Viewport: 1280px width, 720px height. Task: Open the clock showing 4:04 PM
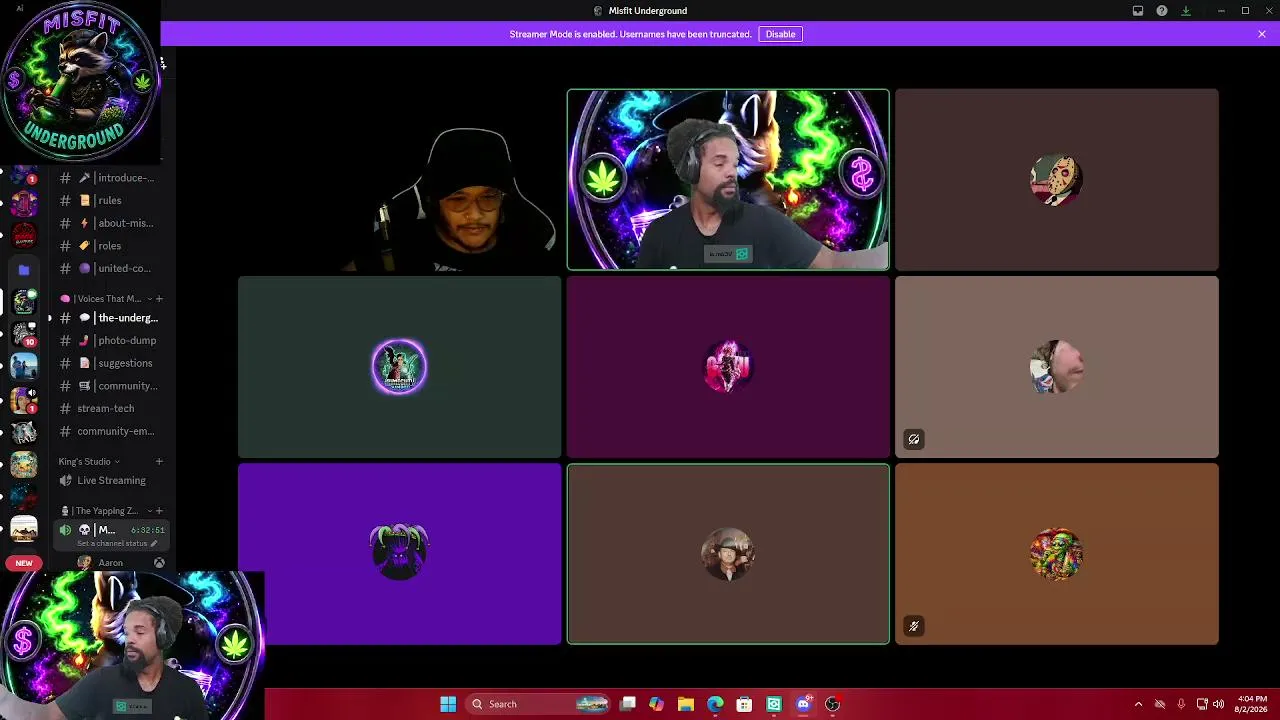1252,704
